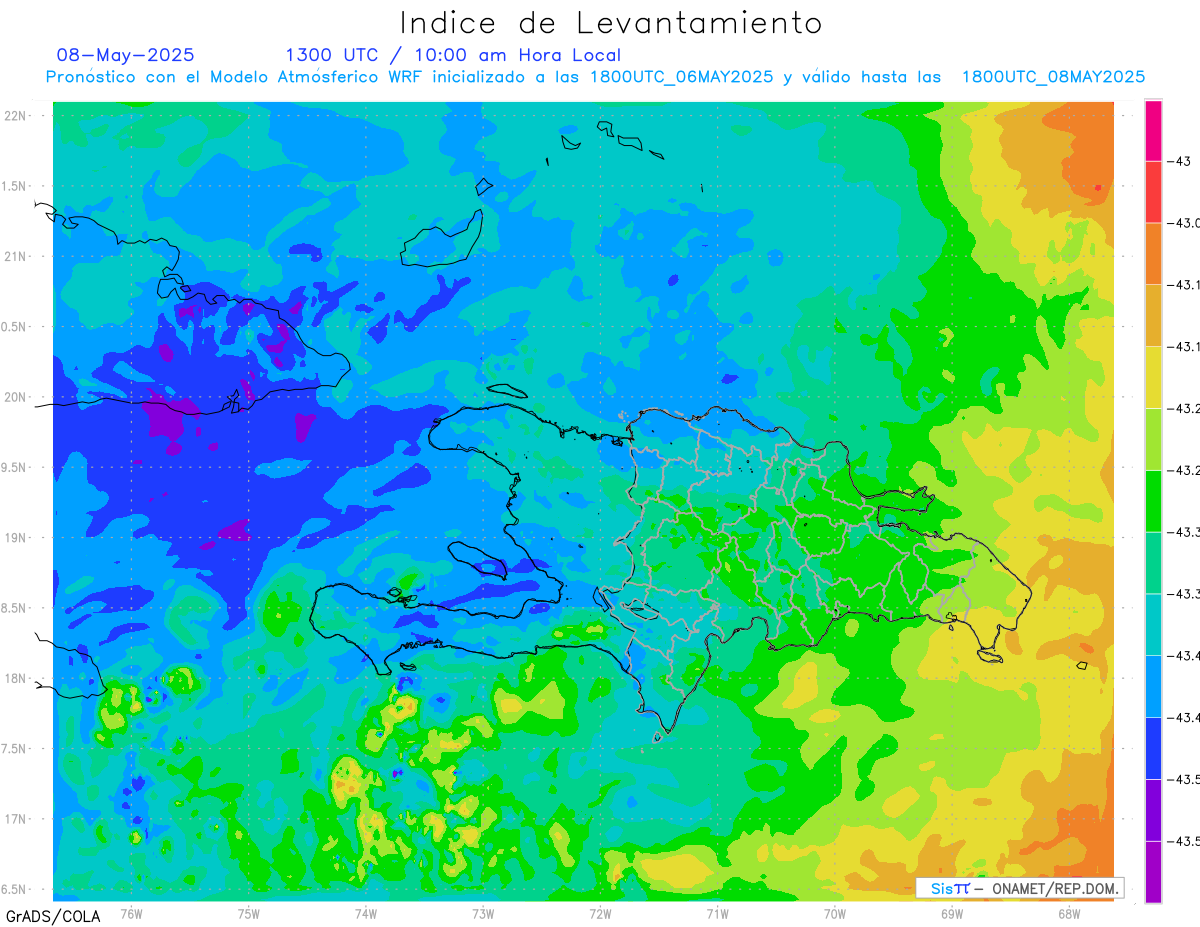1200x927 pixels.
Task: Pick the deep royal blue legend swatch
Action: click(x=1153, y=748)
